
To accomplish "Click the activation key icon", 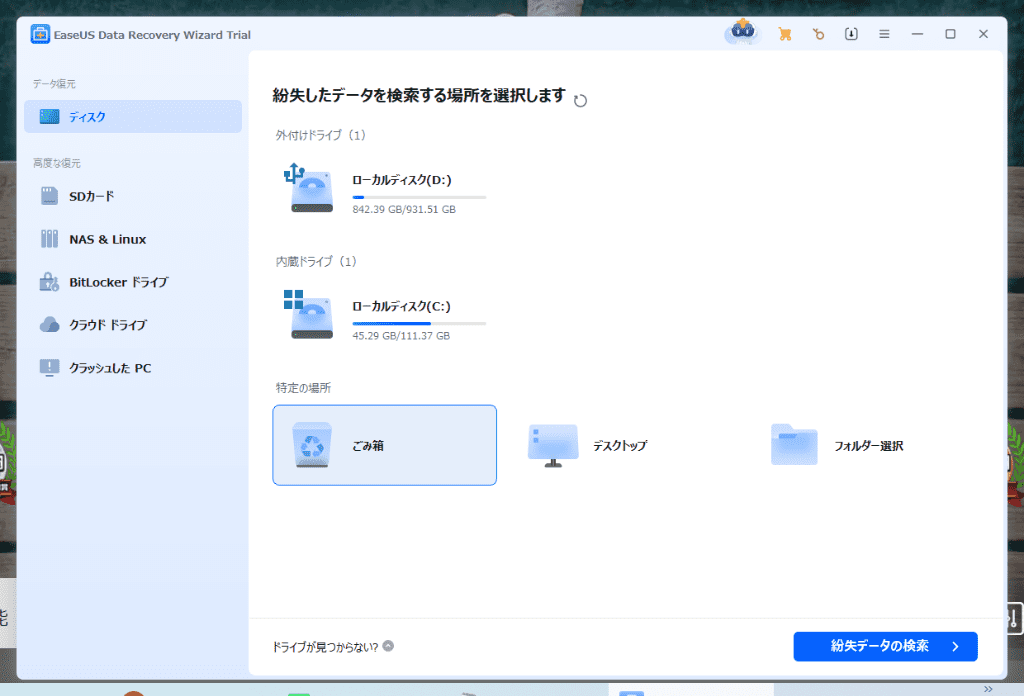I will (x=818, y=34).
